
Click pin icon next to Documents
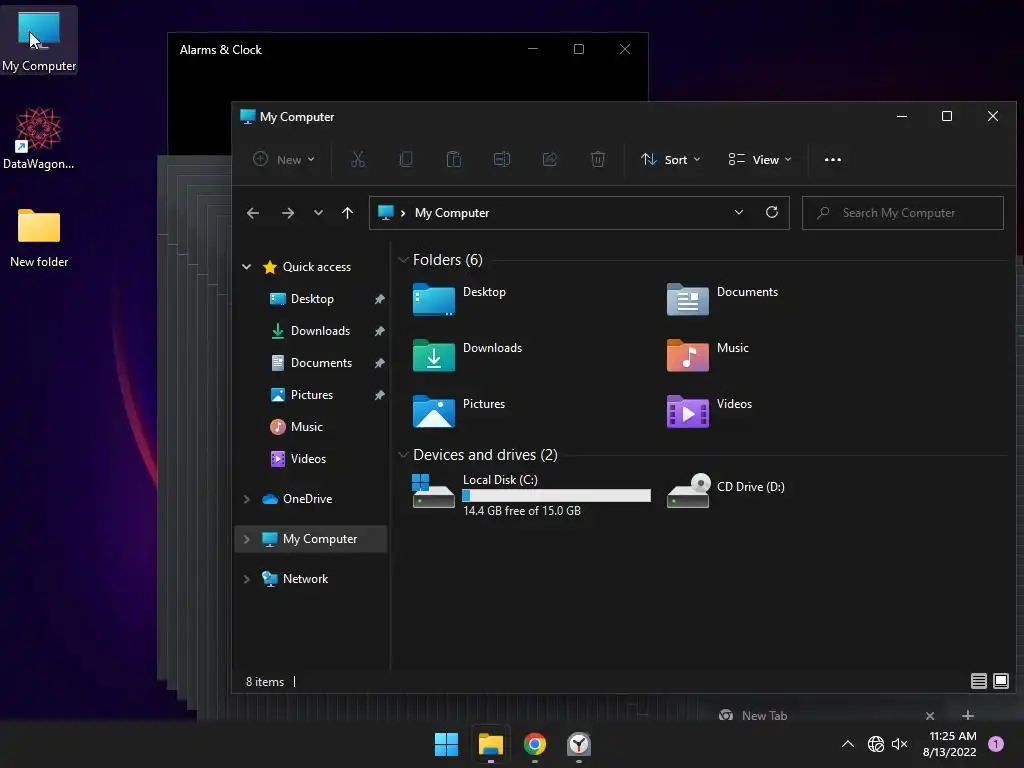pos(379,363)
